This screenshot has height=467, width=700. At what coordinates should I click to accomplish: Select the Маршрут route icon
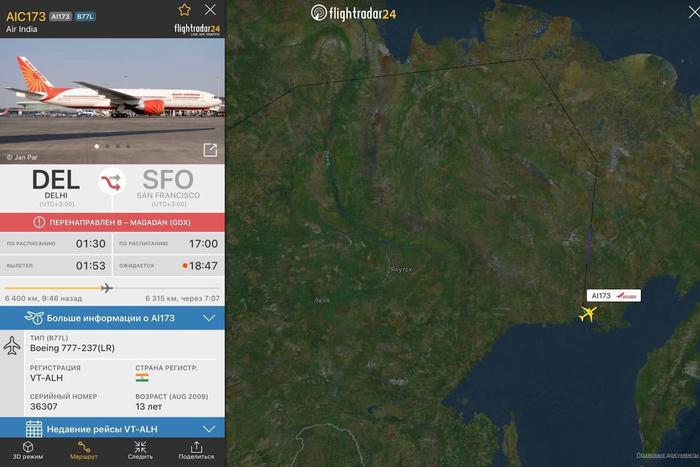coord(83,450)
